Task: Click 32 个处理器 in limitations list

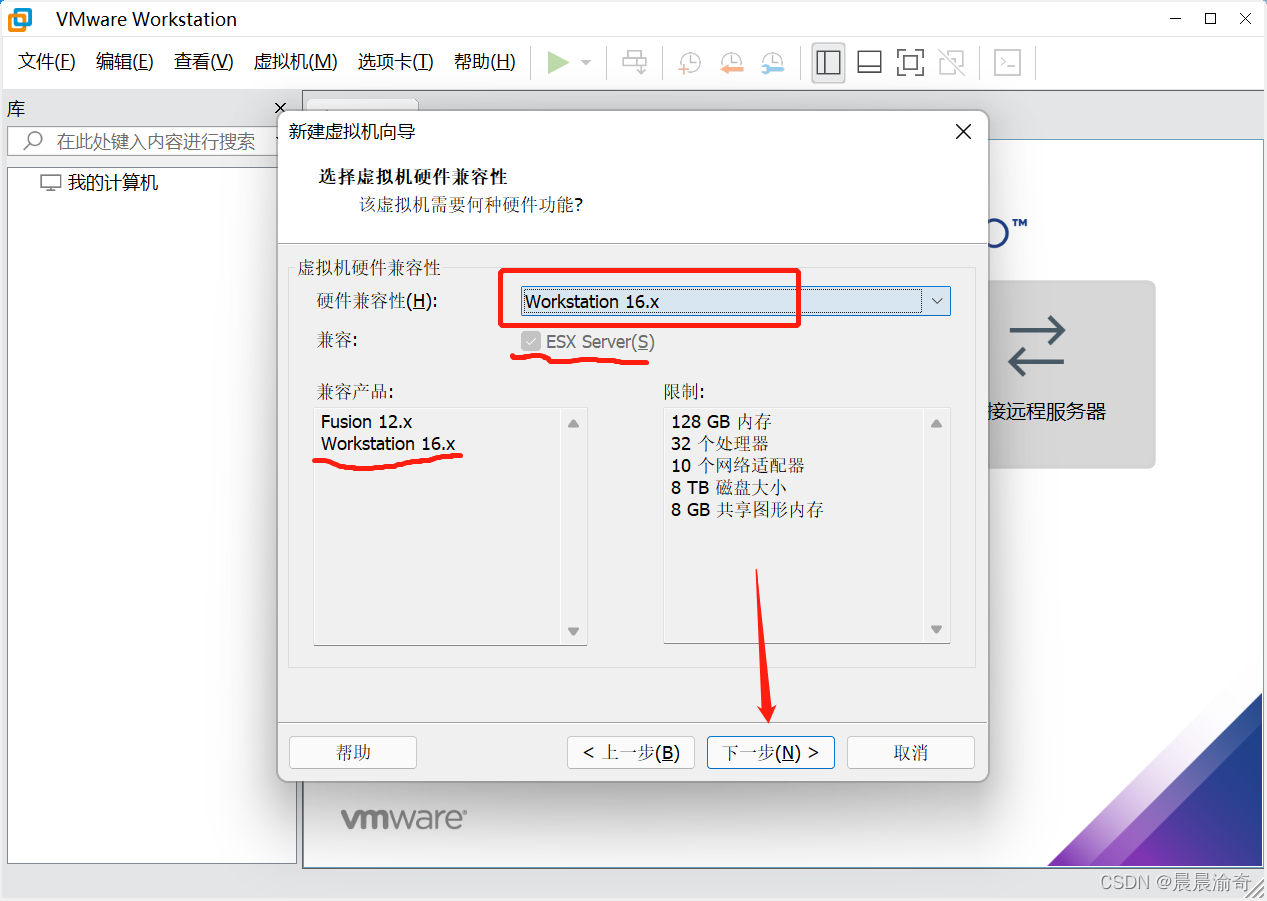Action: (720, 444)
